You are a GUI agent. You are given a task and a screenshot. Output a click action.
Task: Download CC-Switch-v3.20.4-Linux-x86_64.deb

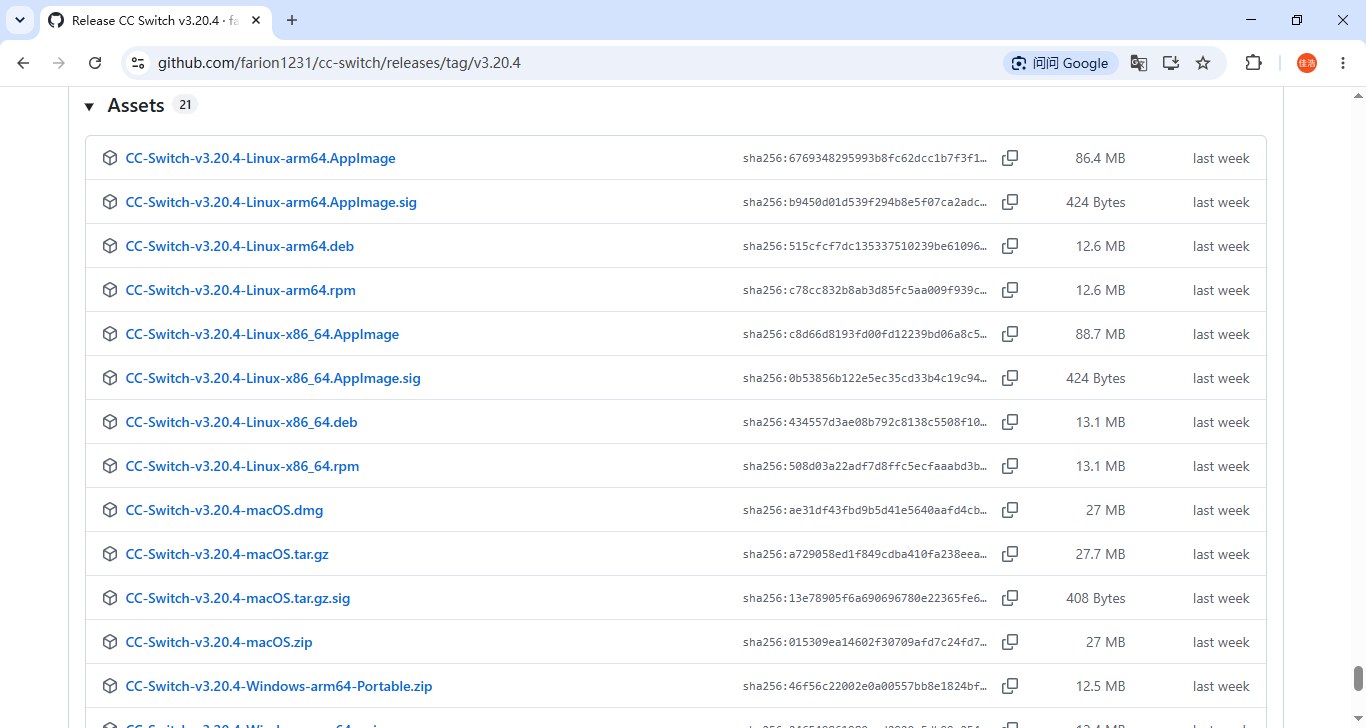pos(241,422)
